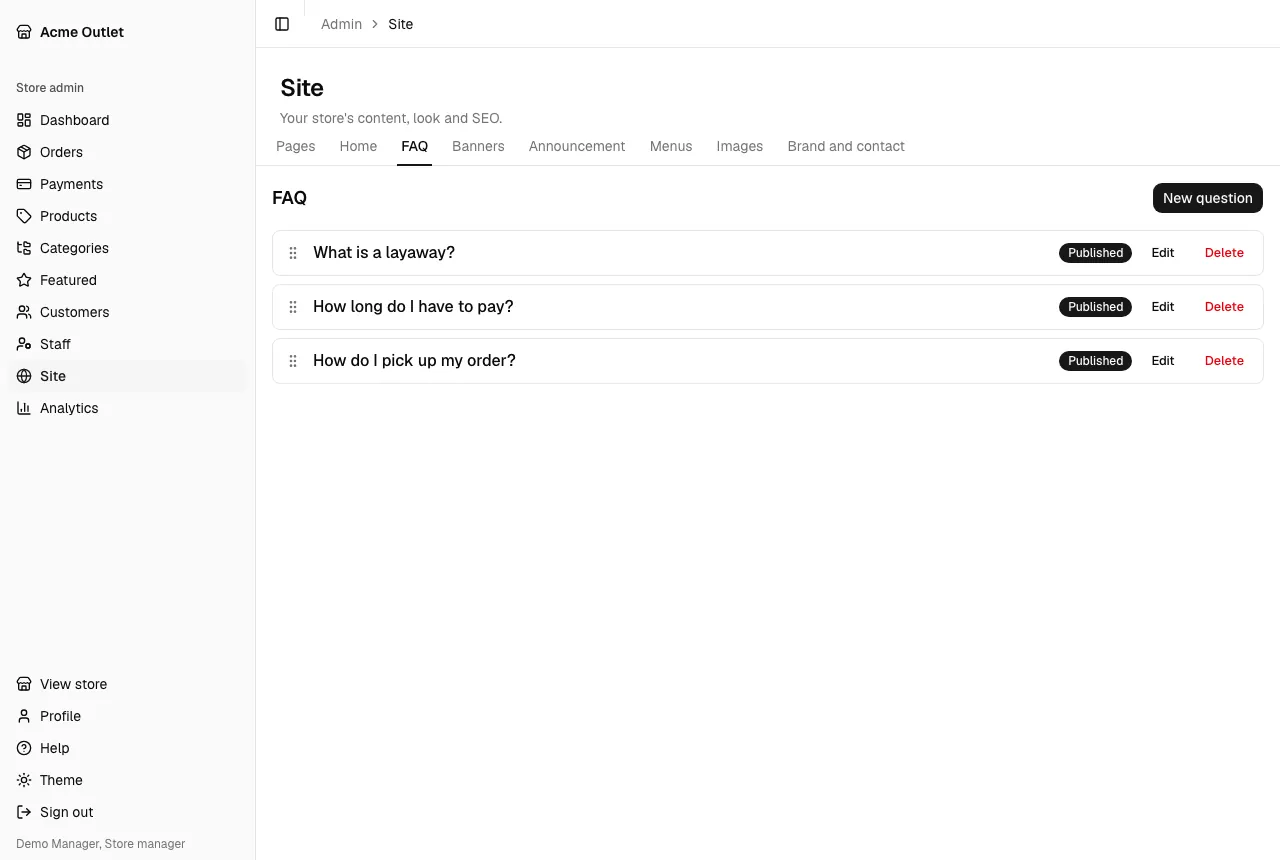Open the Banners tab

478,146
